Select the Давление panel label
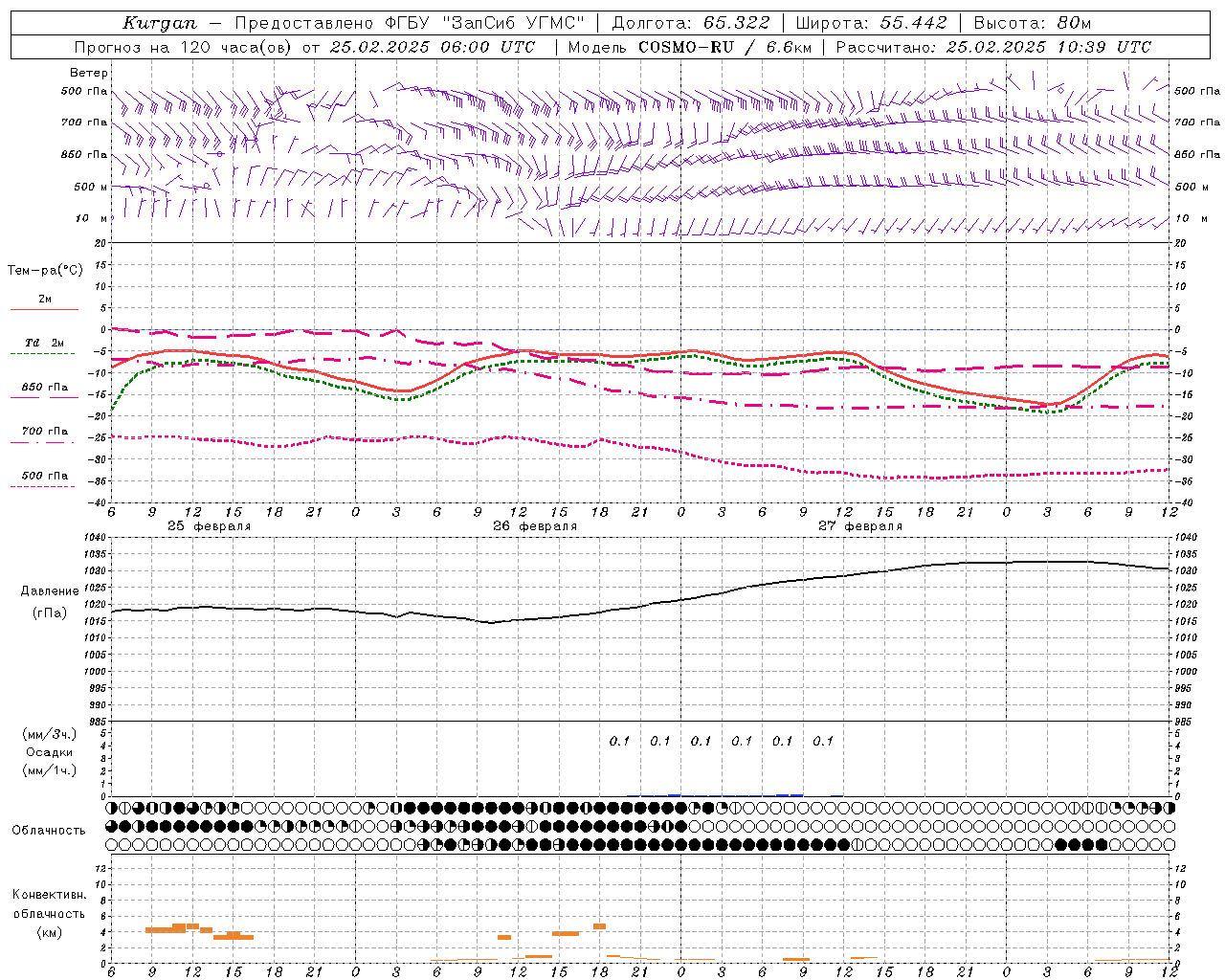Viewport: 1225px width, 980px height. (x=50, y=591)
